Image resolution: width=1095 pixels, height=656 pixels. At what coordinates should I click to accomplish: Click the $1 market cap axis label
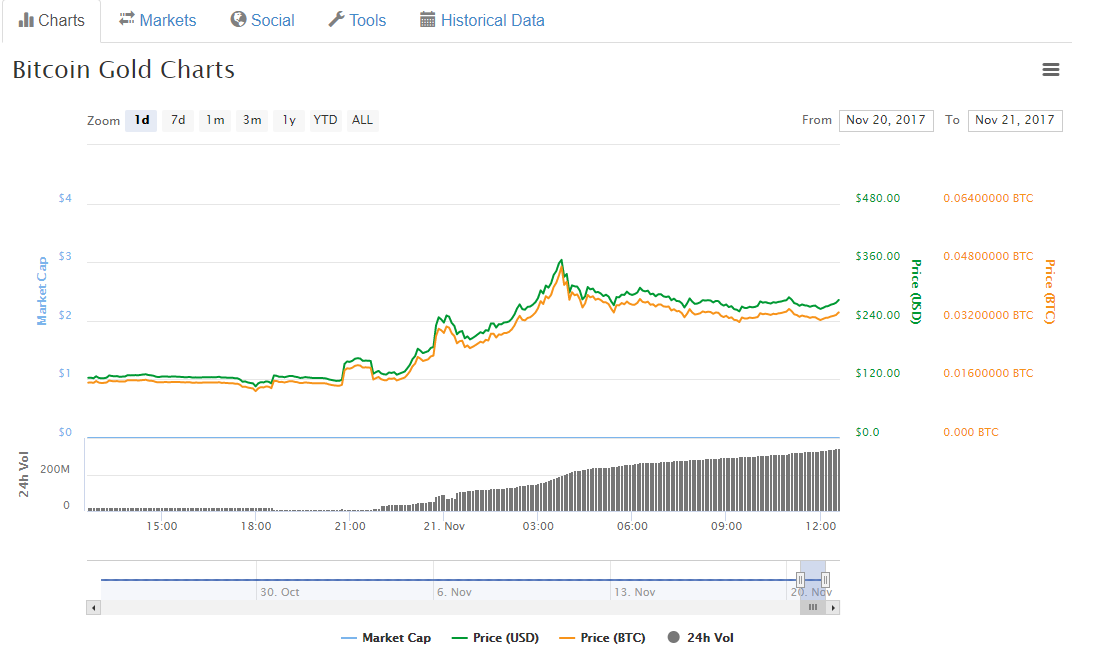tap(65, 373)
